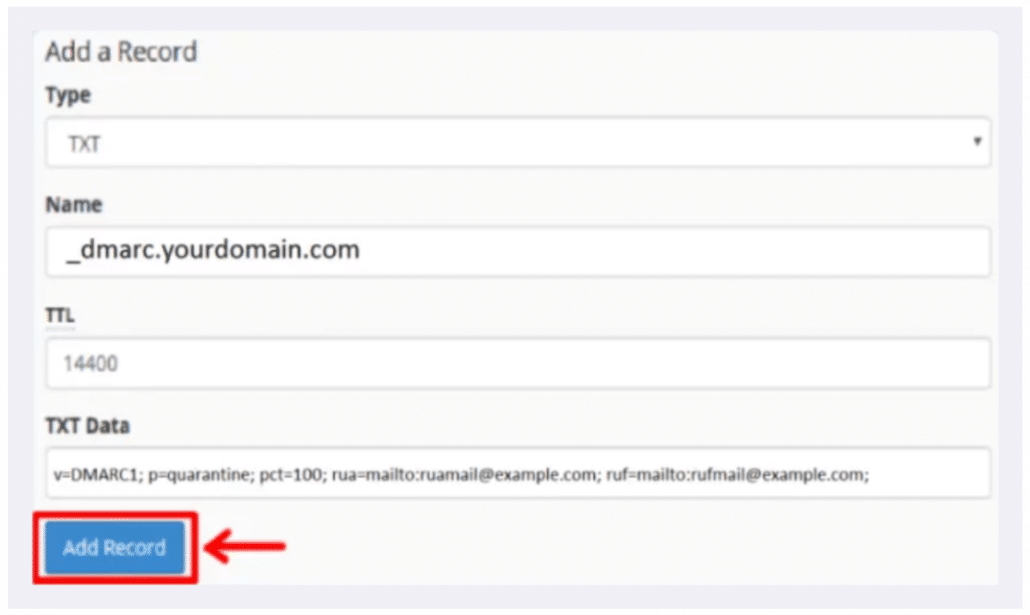Click ruf=mailto:rufmail@example.com text in TXT Data
This screenshot has height=615, width=1030.
click(x=737, y=474)
